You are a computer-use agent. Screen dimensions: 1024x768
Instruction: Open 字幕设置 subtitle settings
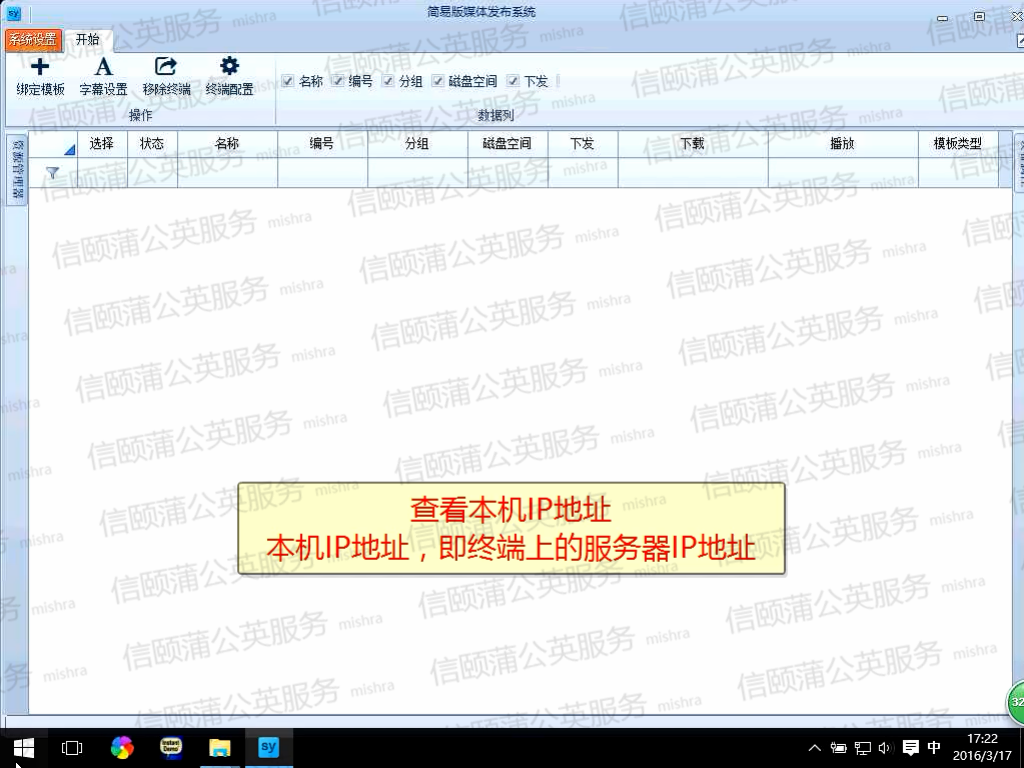tap(103, 67)
